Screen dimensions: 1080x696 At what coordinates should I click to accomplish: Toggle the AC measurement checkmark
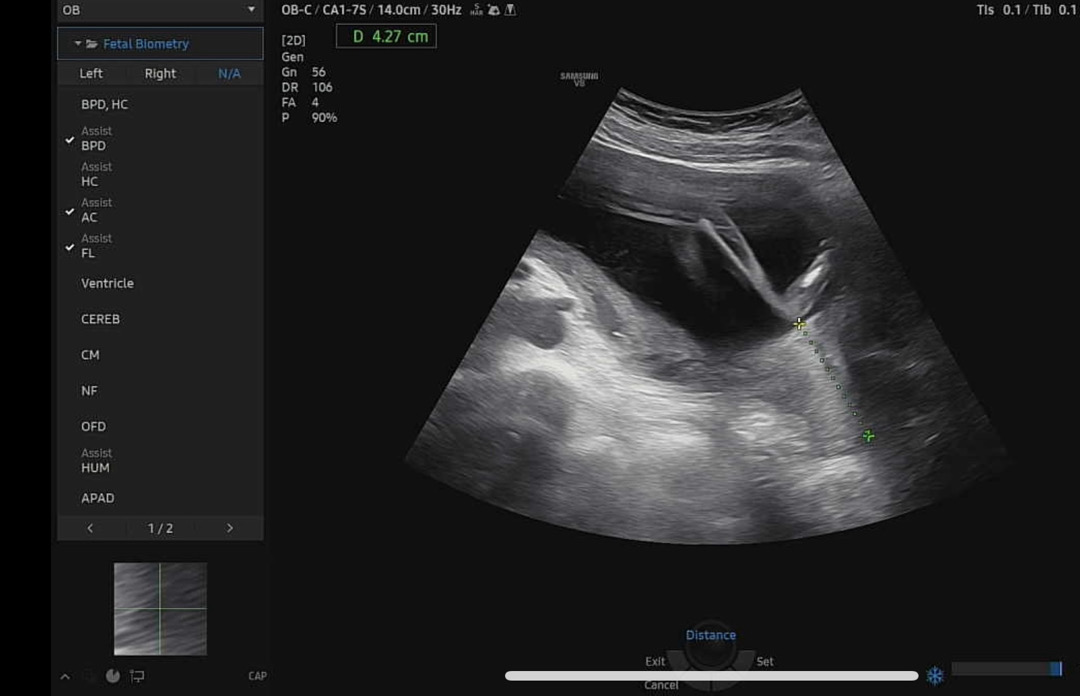[x=70, y=211]
